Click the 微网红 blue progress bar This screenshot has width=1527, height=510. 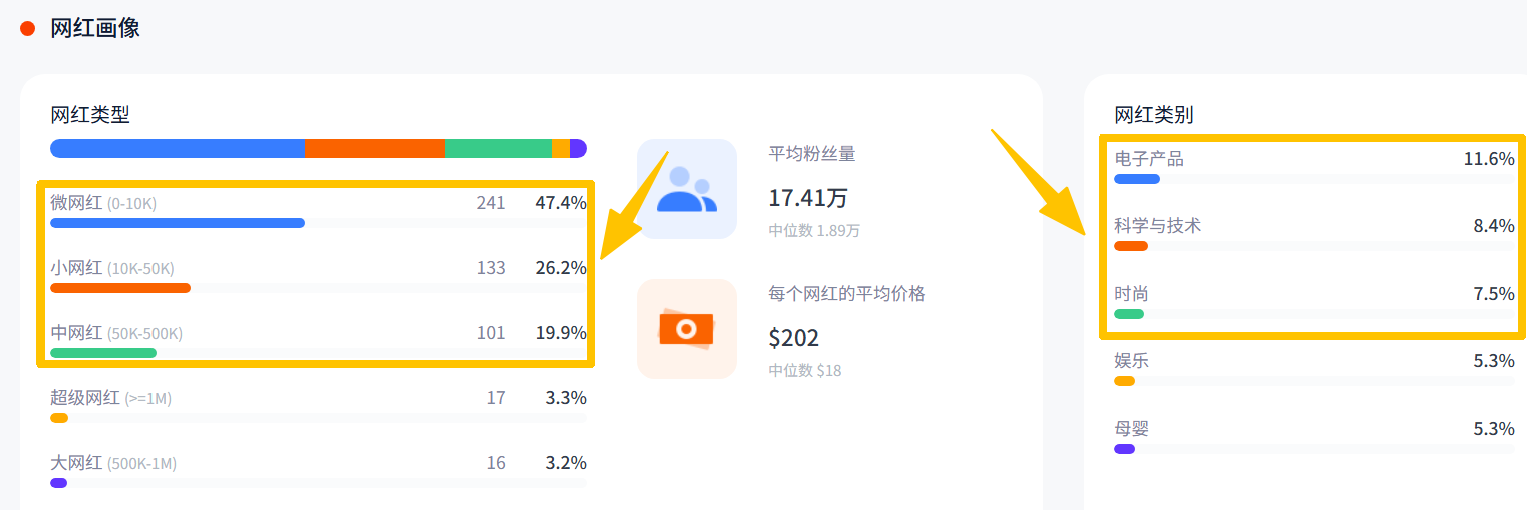(x=177, y=223)
